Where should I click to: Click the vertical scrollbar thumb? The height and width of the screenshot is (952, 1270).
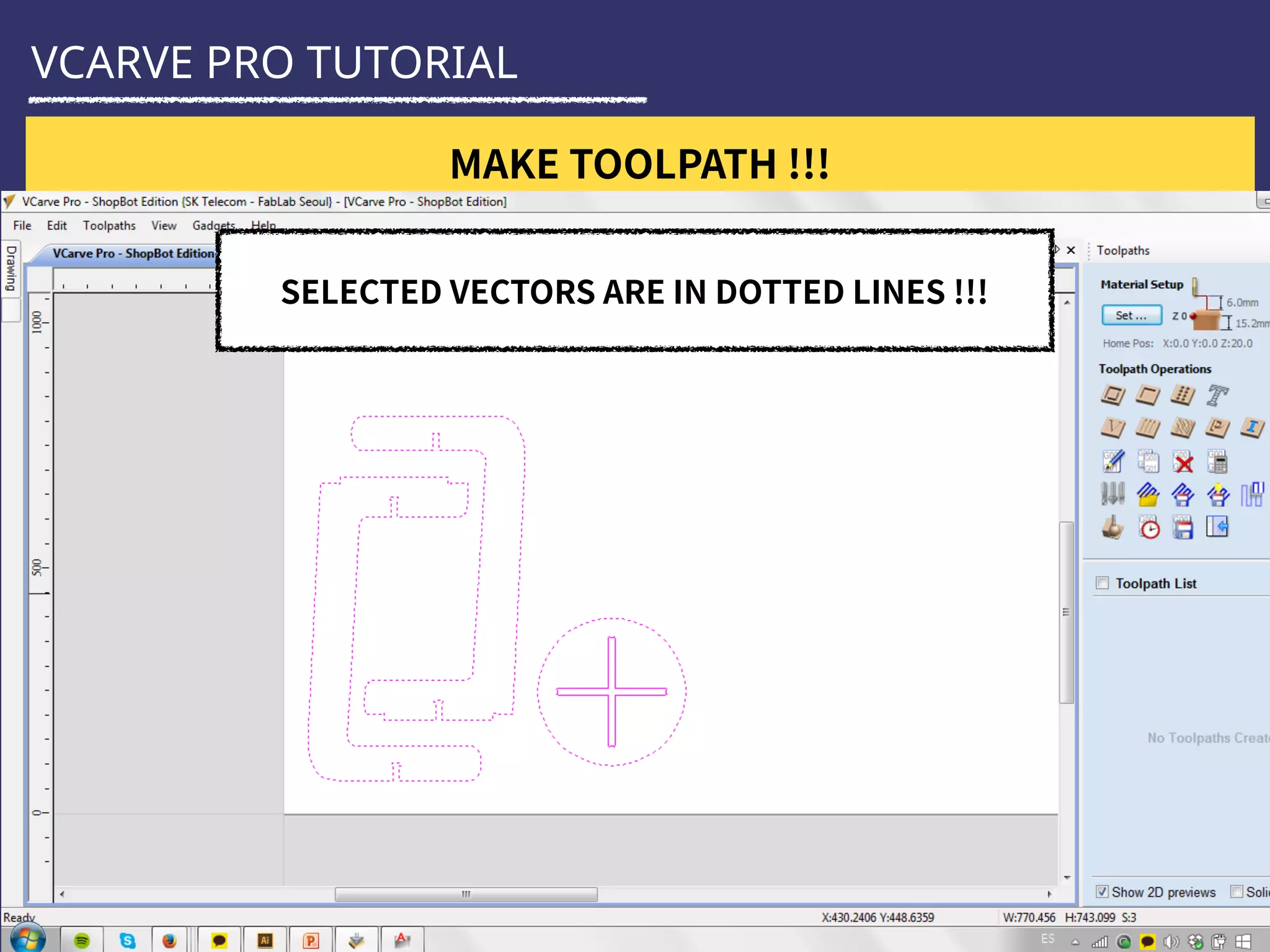pos(1067,612)
